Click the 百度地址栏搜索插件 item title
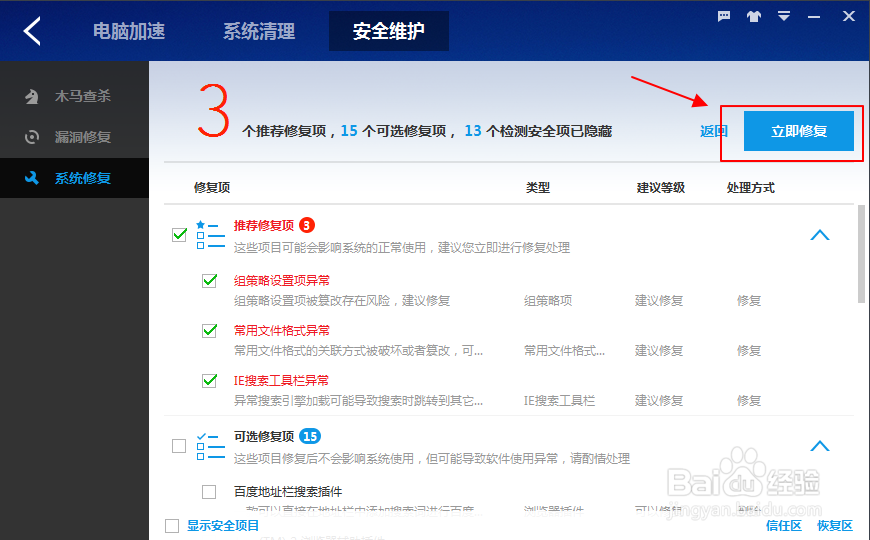This screenshot has width=870, height=540. pos(288,492)
